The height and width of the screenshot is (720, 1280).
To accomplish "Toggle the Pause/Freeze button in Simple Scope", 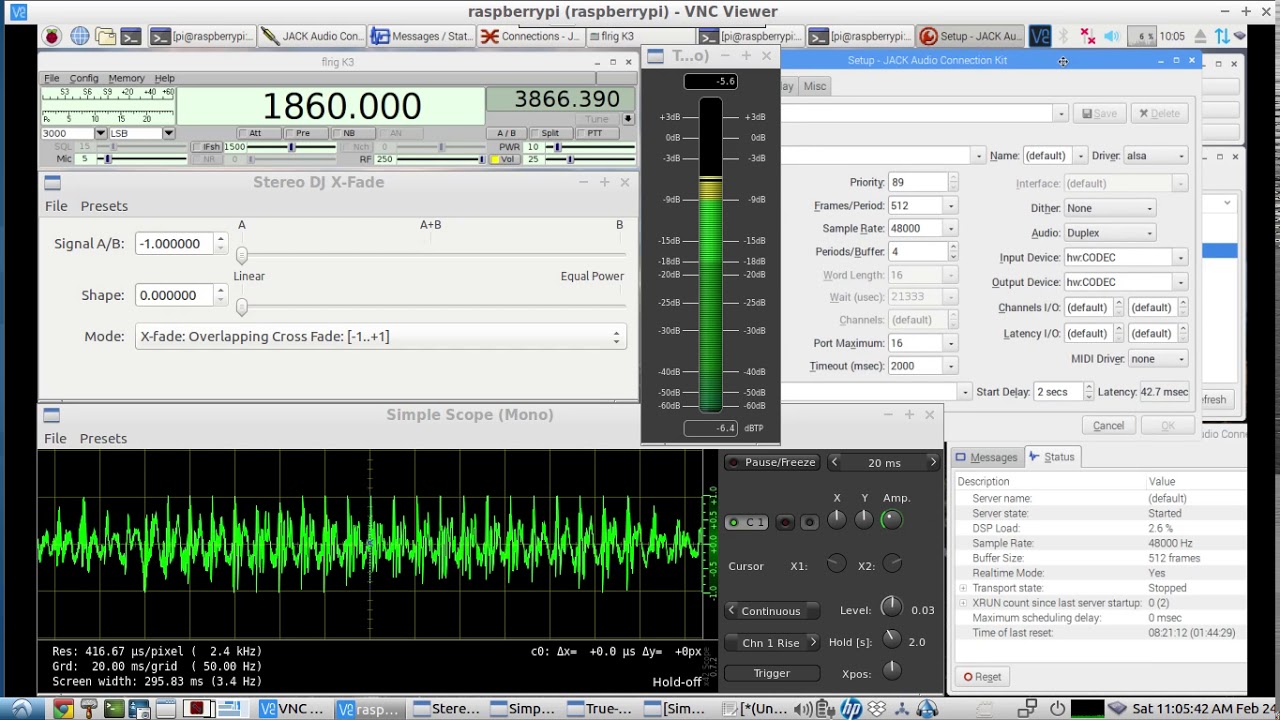I will pyautogui.click(x=771, y=462).
